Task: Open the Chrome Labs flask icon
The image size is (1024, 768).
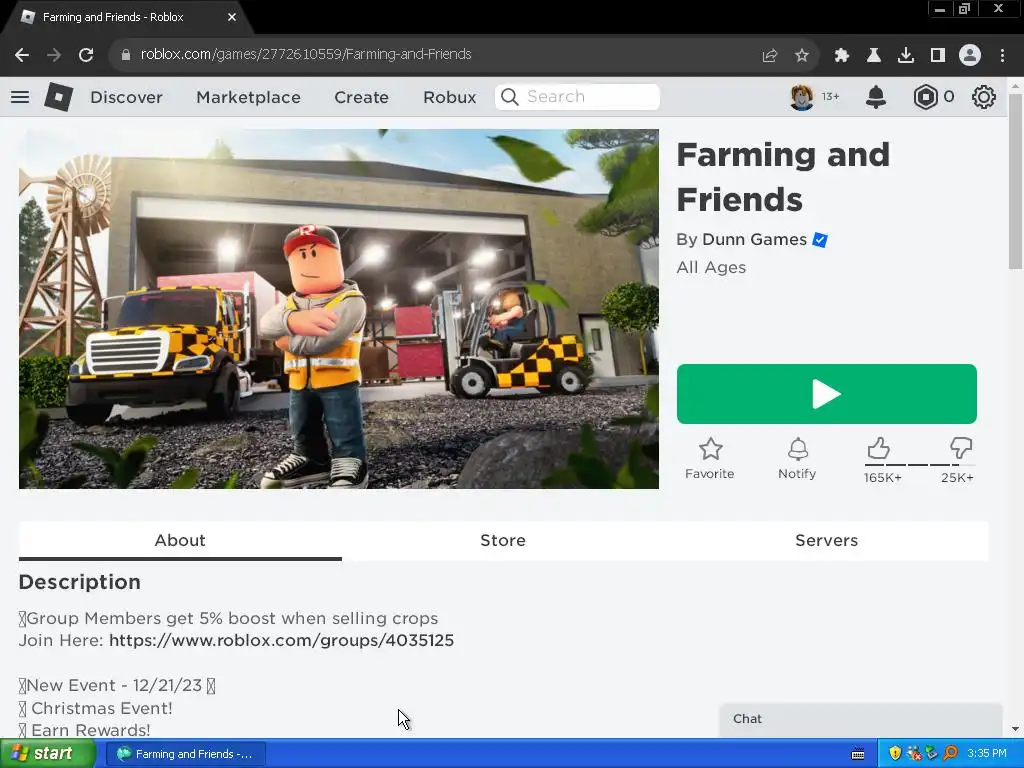Action: pyautogui.click(x=874, y=56)
